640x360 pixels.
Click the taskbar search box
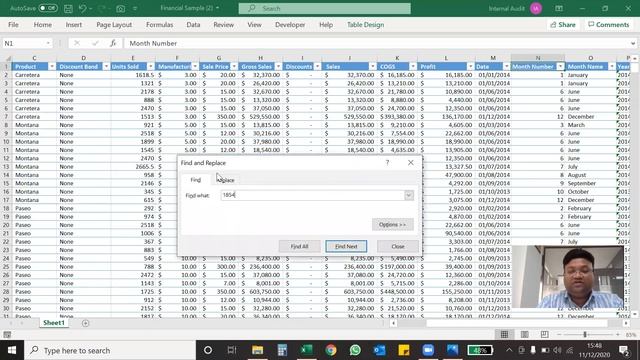(x=110, y=350)
